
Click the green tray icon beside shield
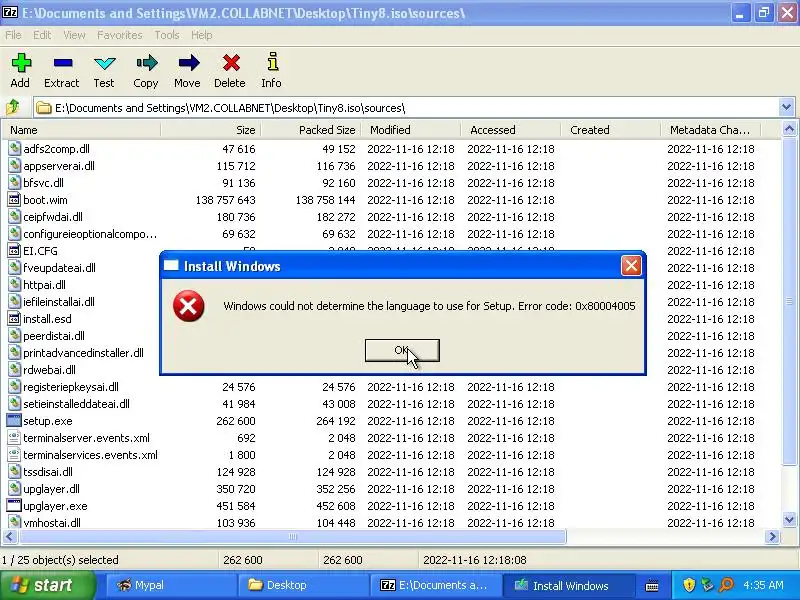[707, 585]
